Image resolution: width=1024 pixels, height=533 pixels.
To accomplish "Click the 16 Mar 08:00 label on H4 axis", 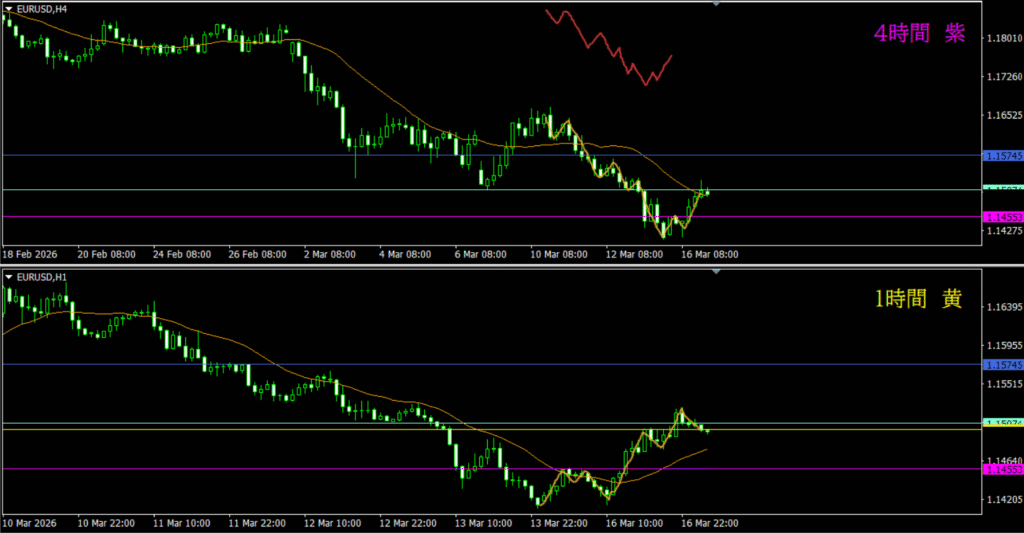I will pyautogui.click(x=711, y=255).
